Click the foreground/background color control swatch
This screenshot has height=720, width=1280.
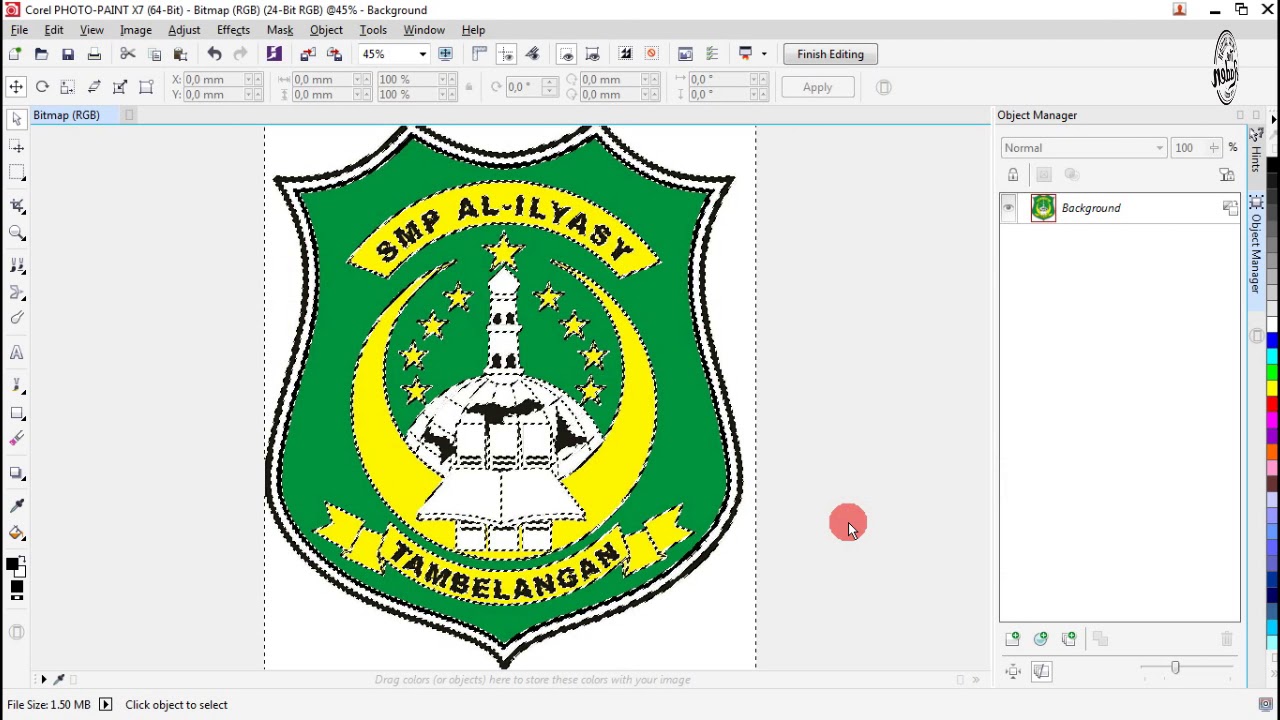tap(16, 567)
